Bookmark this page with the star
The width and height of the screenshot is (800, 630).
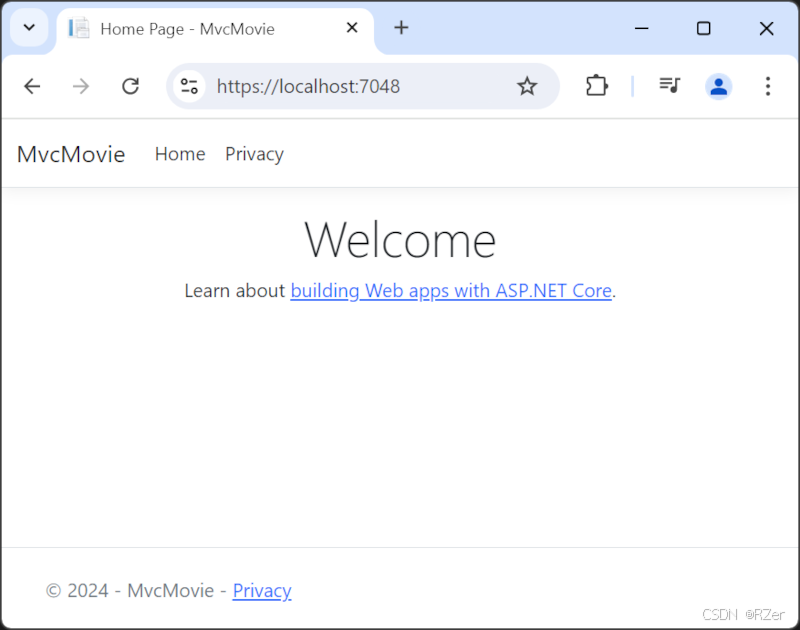click(527, 86)
